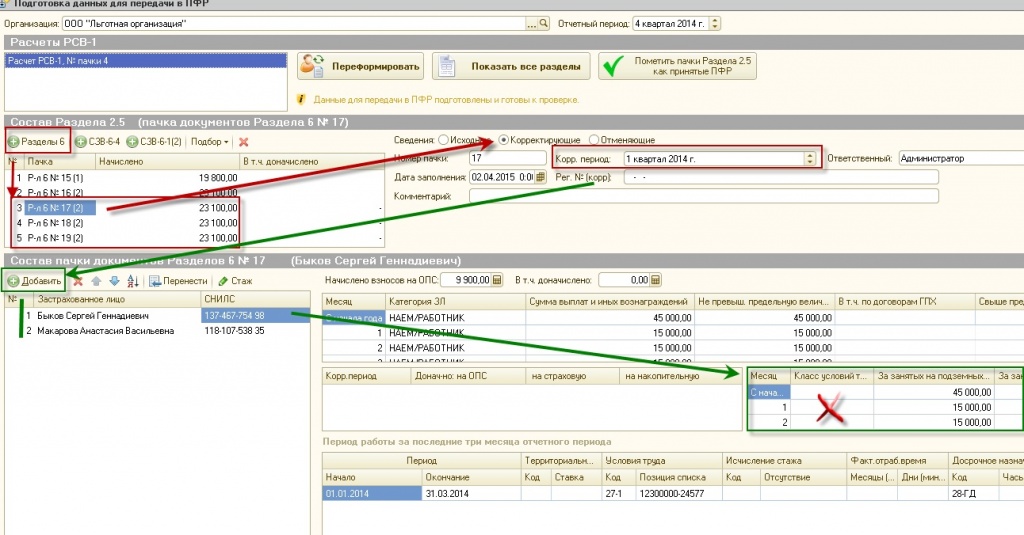Click SNILS 118-107-538 35 cell
The image size is (1024, 535).
click(255, 331)
